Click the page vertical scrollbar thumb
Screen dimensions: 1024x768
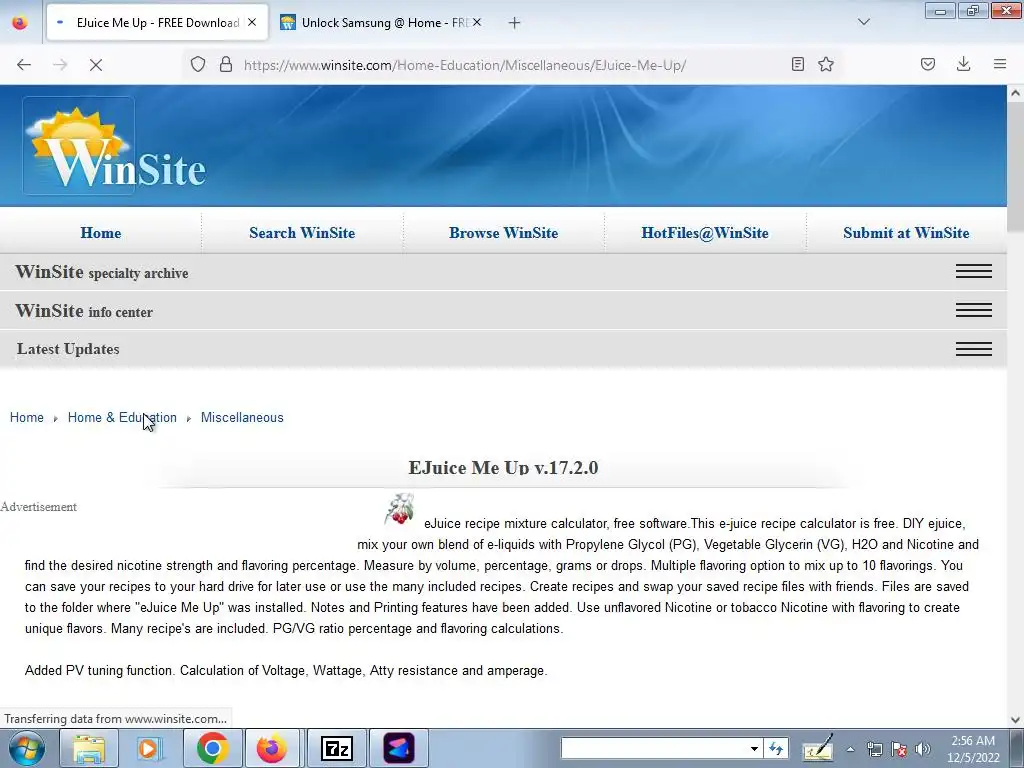(x=1016, y=167)
